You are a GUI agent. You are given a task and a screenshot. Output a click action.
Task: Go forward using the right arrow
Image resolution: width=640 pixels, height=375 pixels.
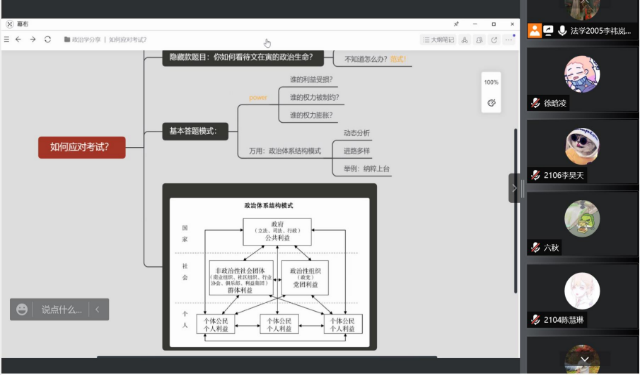(33, 40)
